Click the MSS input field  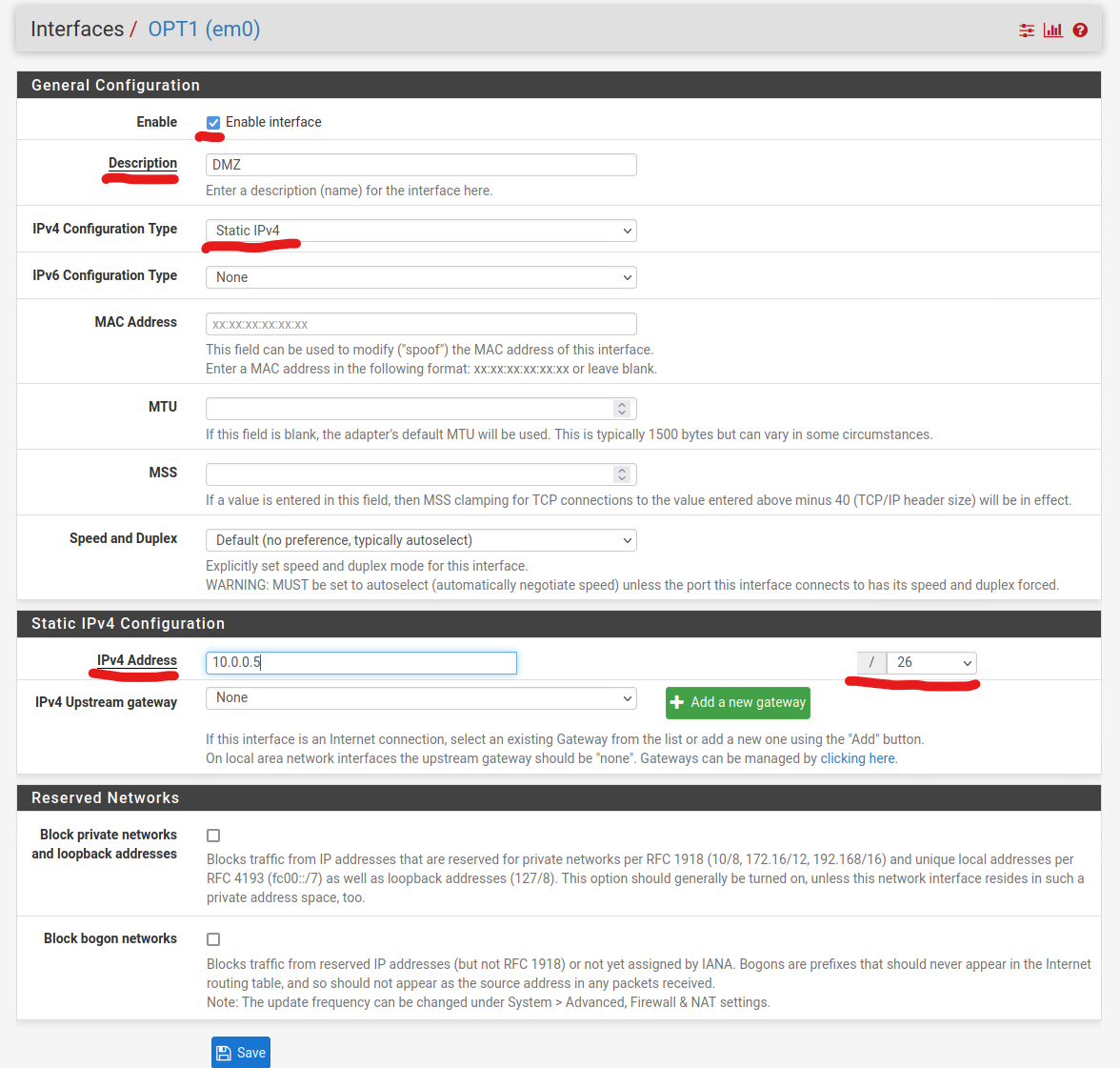pos(421,474)
